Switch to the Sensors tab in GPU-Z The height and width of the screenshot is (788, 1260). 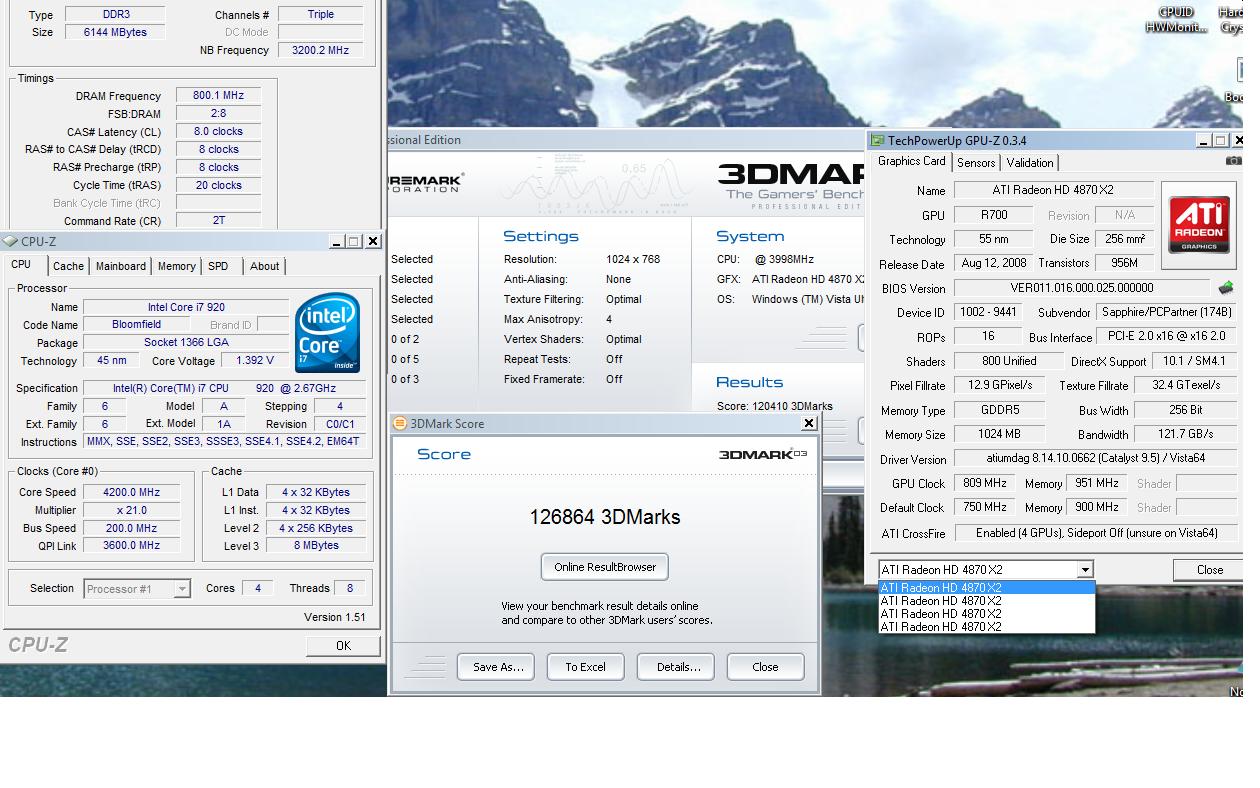(976, 163)
